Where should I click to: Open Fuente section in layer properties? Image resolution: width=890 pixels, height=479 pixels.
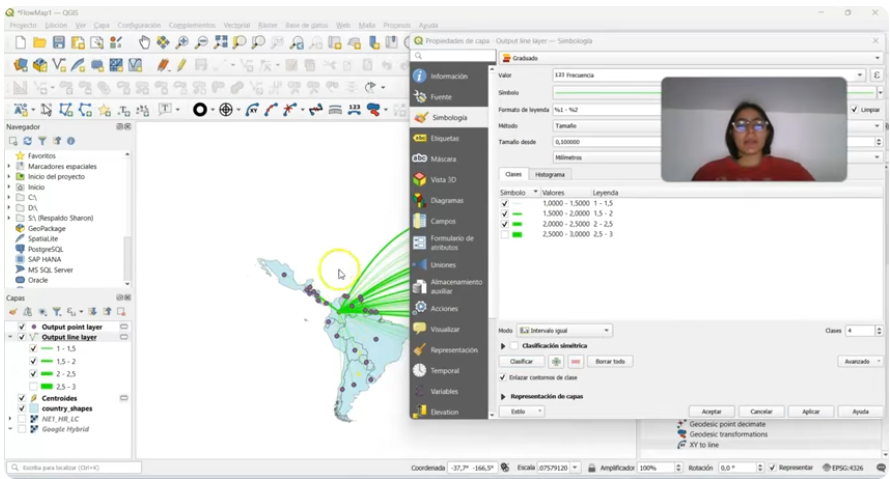click(448, 97)
